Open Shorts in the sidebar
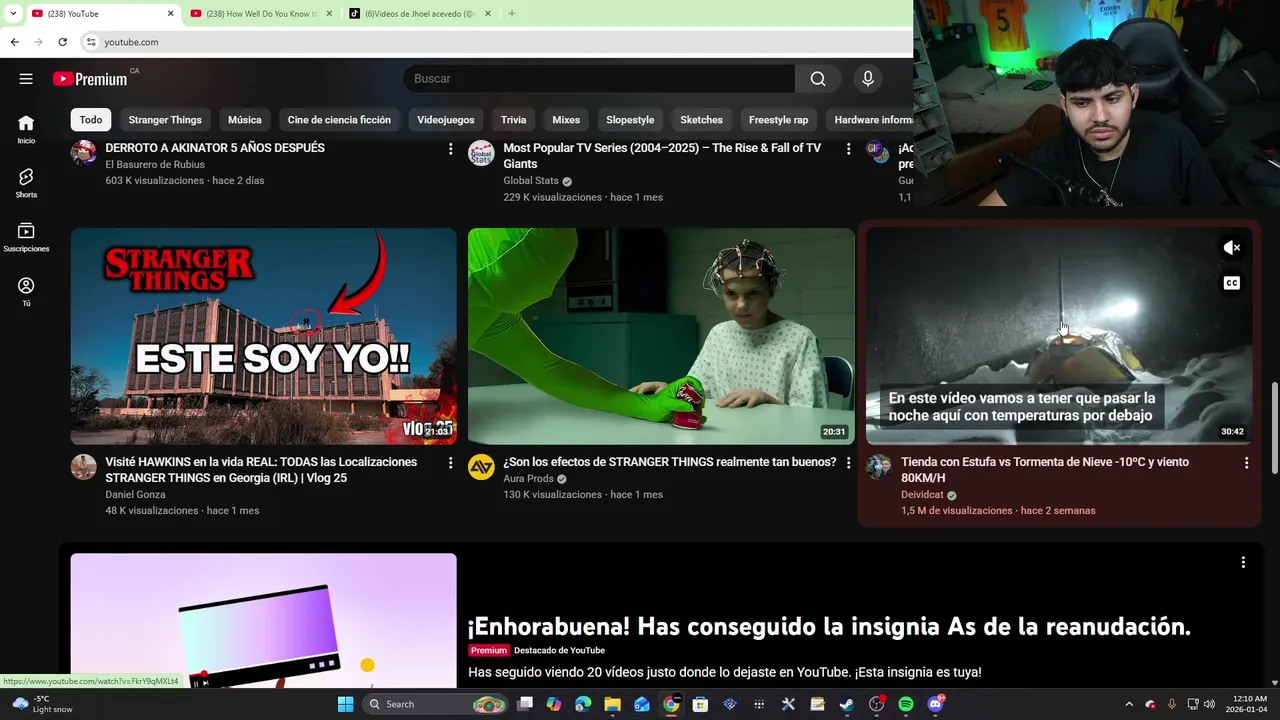This screenshot has width=1280, height=720. click(x=26, y=182)
